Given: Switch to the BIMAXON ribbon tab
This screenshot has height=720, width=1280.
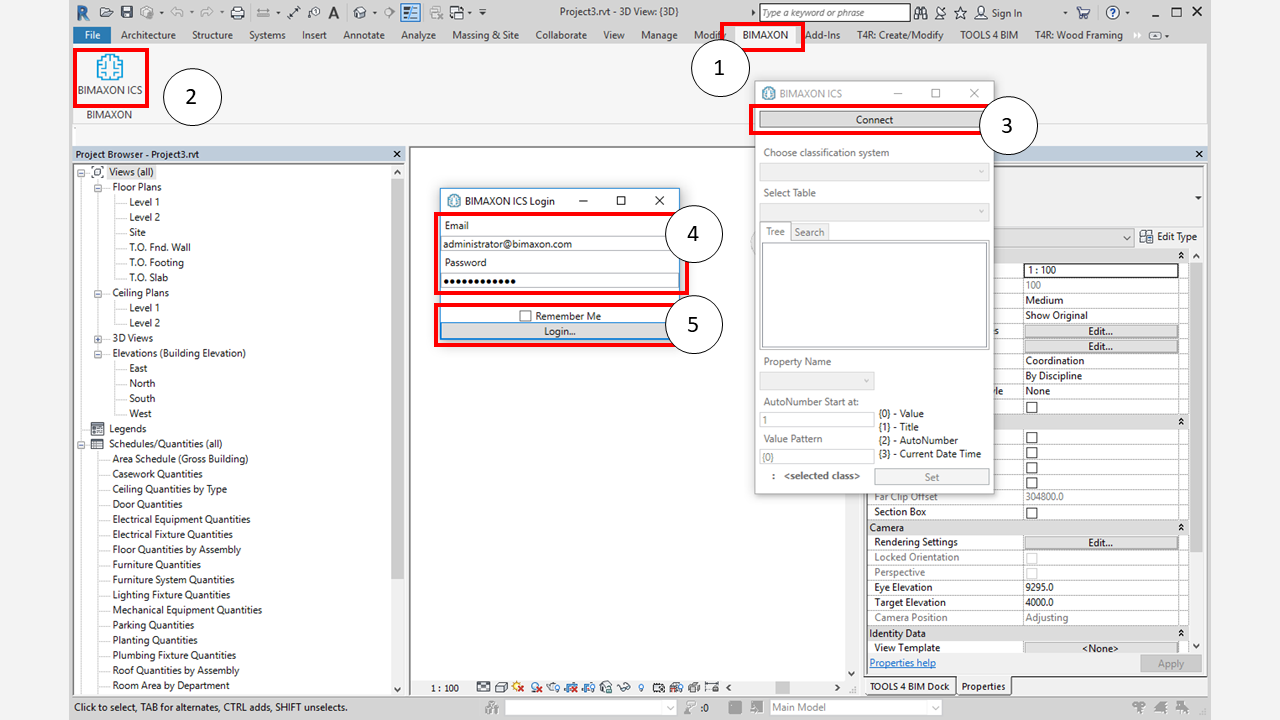Looking at the screenshot, I should click(x=765, y=35).
